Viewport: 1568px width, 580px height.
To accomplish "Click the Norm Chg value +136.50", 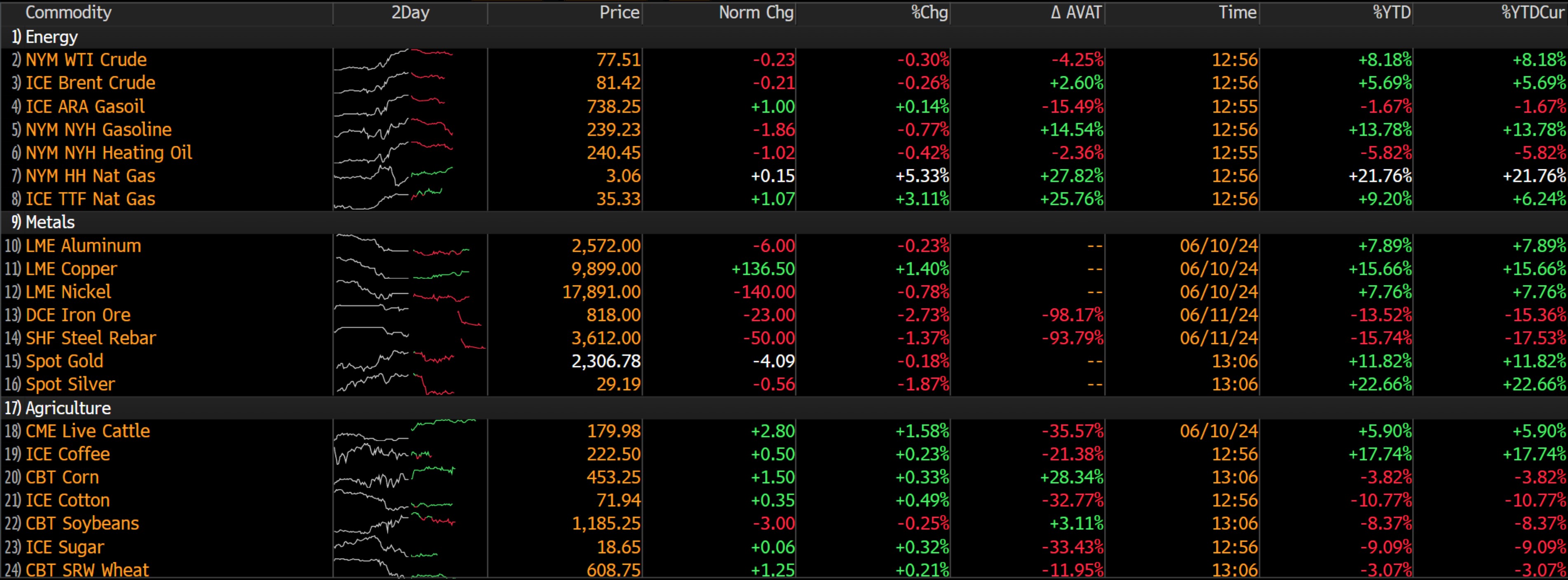I will click(763, 269).
